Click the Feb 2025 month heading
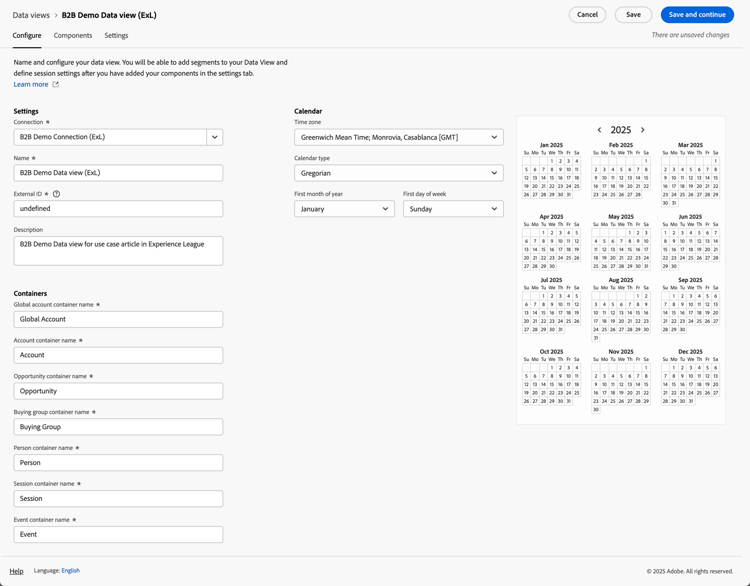Image resolution: width=750 pixels, height=586 pixels. pyautogui.click(x=621, y=145)
